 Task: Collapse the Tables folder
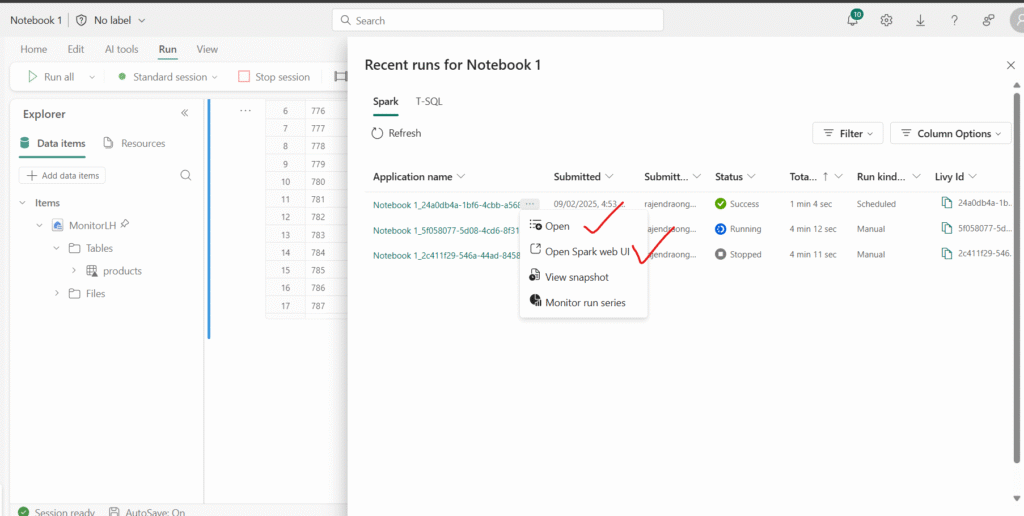coord(57,248)
